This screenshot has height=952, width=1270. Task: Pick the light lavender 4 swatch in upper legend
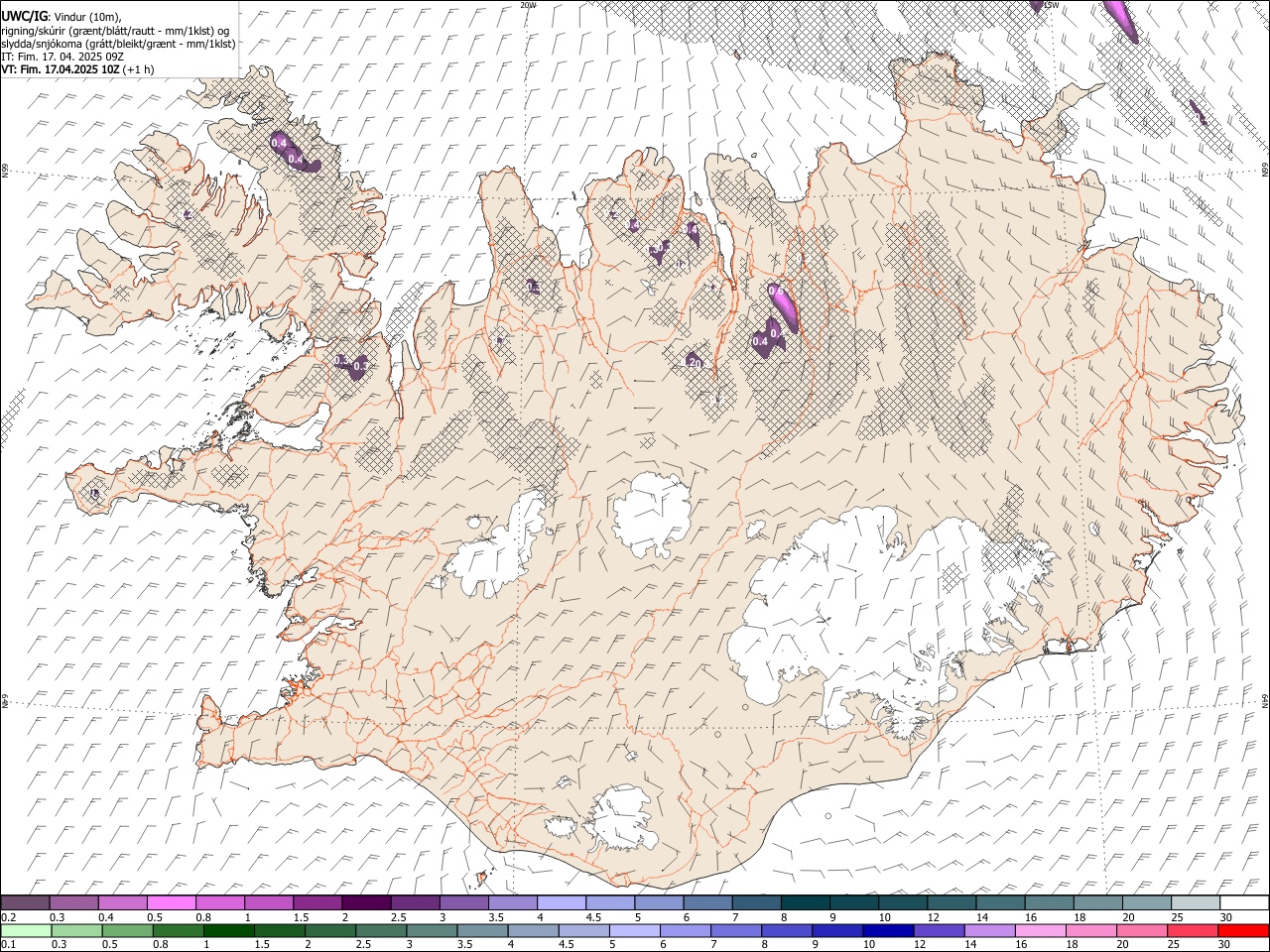(x=561, y=902)
